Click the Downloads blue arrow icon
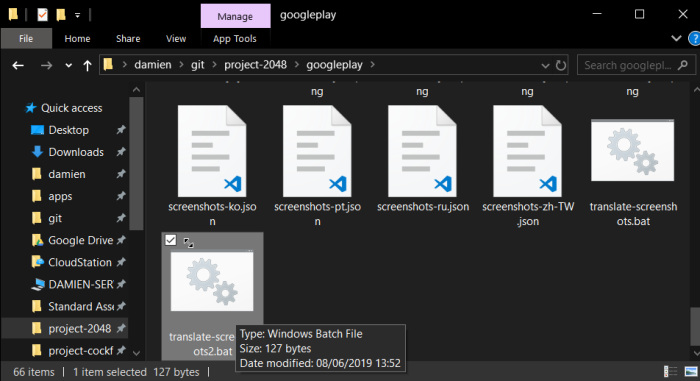Viewport: 700px width, 381px height. 38,152
